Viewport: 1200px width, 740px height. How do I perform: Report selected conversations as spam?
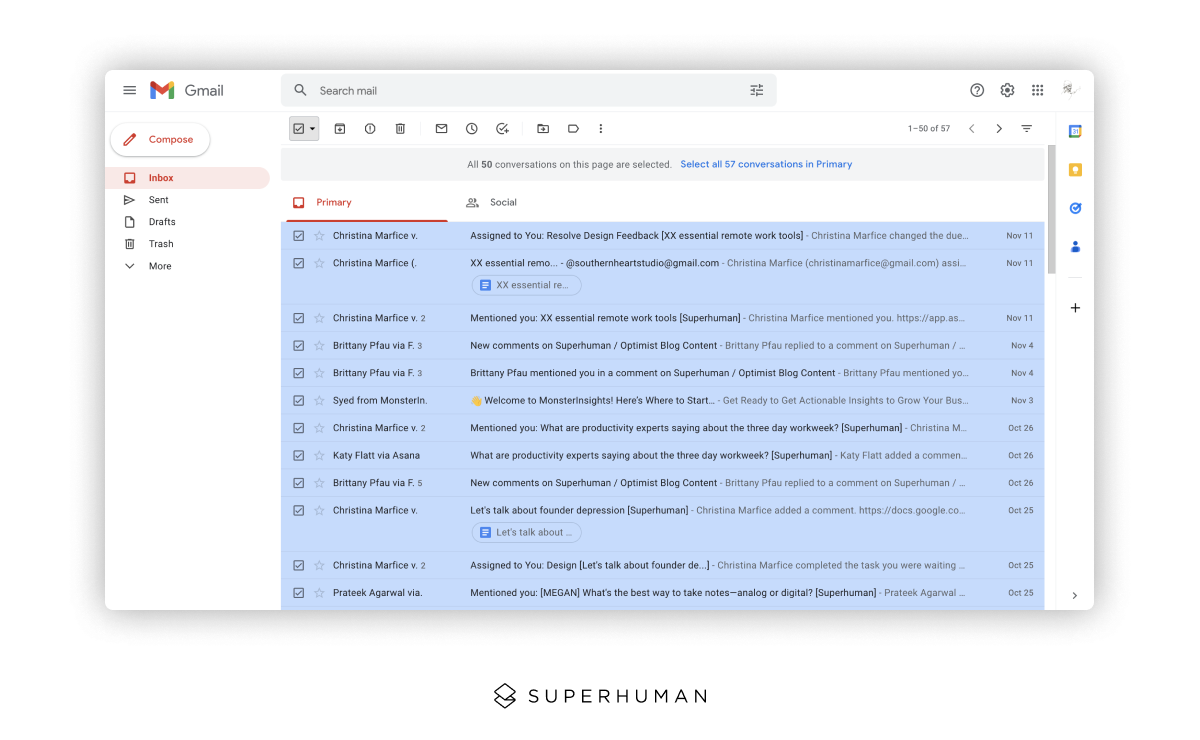pyautogui.click(x=370, y=129)
